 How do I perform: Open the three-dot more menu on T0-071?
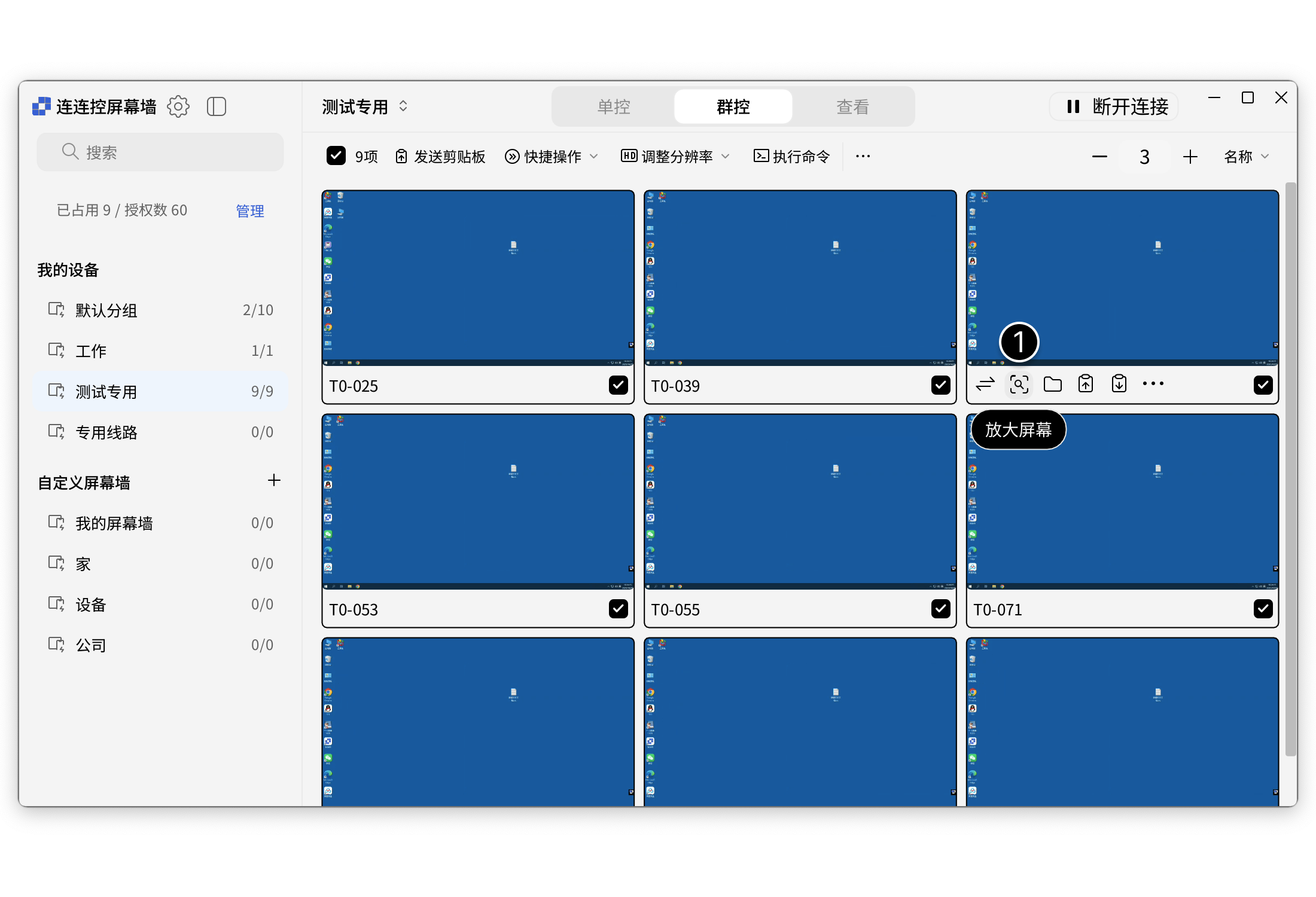pyautogui.click(x=1153, y=383)
